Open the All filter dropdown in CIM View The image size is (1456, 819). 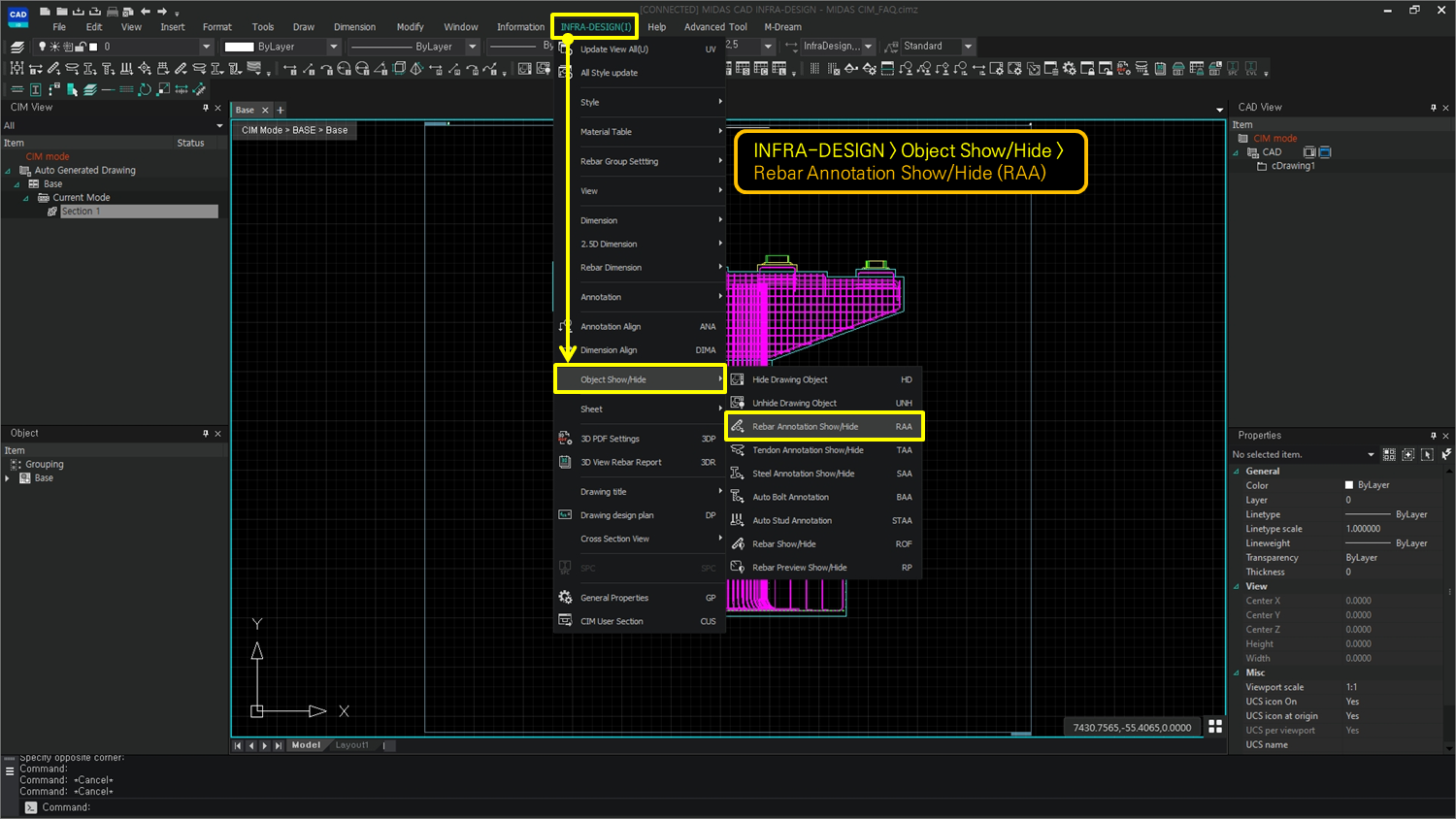pyautogui.click(x=219, y=125)
